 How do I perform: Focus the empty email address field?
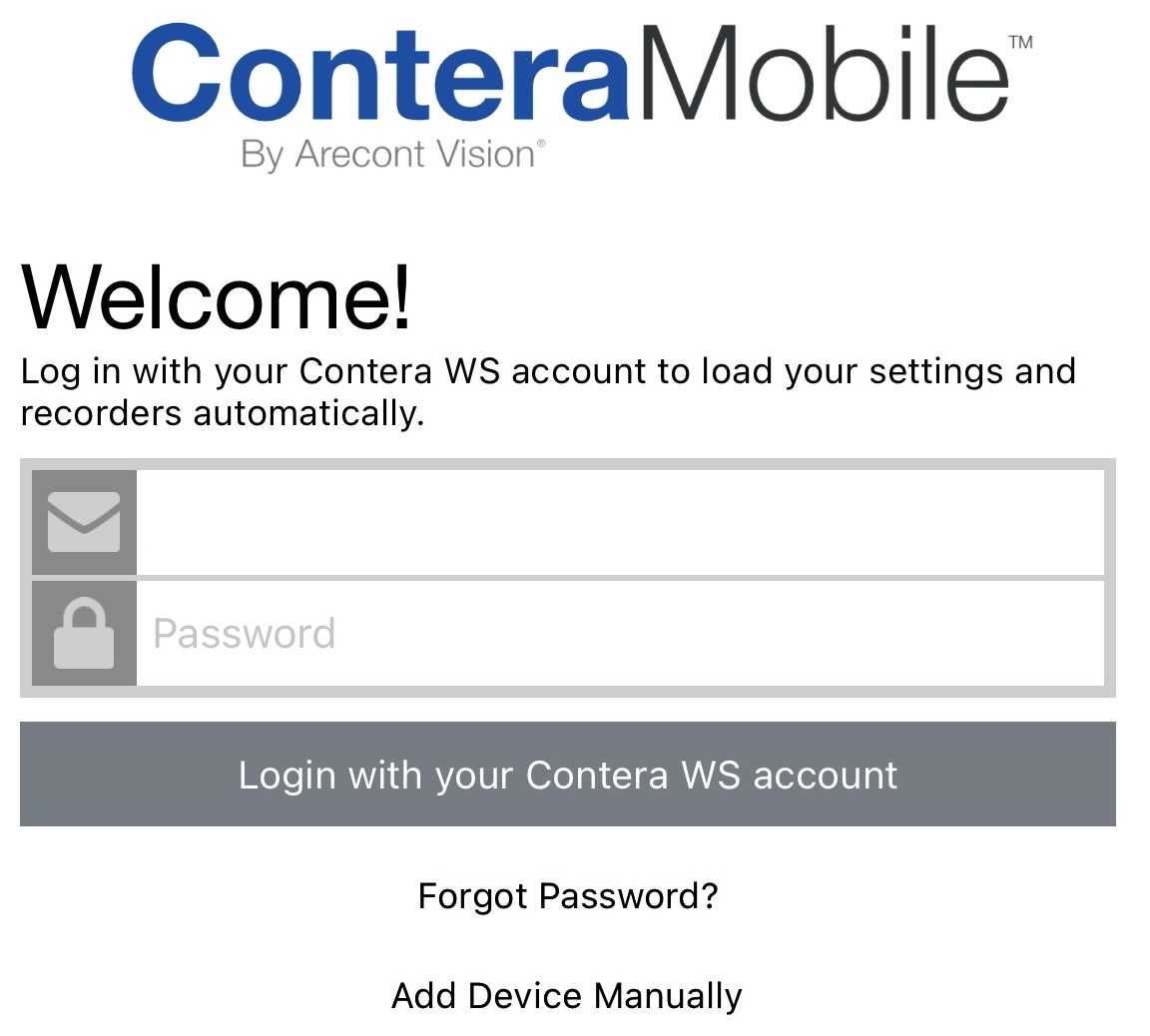point(621,522)
